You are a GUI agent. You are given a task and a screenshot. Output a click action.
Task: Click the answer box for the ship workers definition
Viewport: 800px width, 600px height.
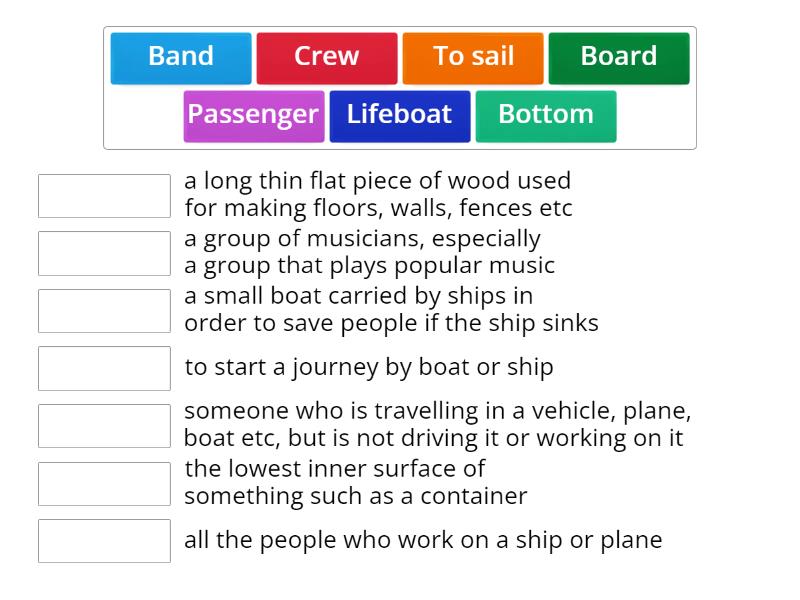pyautogui.click(x=104, y=541)
